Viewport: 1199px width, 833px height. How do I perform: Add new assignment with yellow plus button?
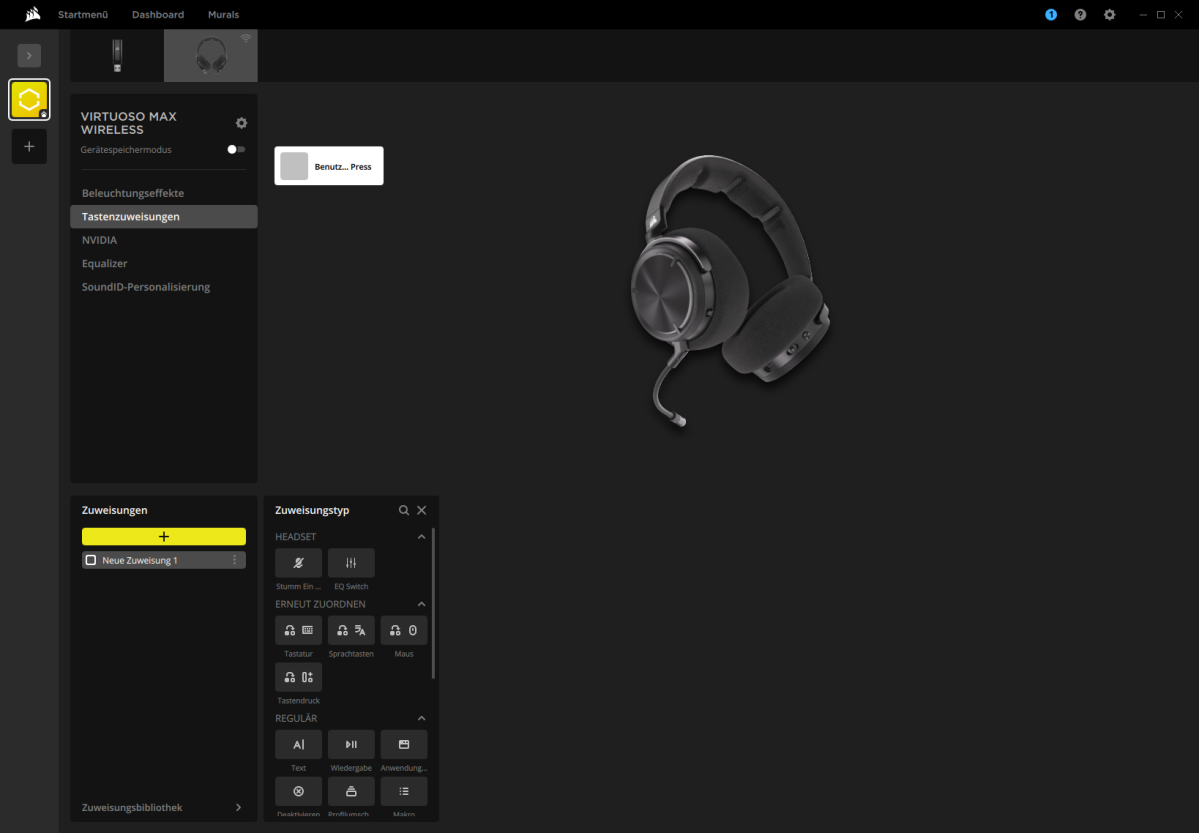pyautogui.click(x=164, y=536)
